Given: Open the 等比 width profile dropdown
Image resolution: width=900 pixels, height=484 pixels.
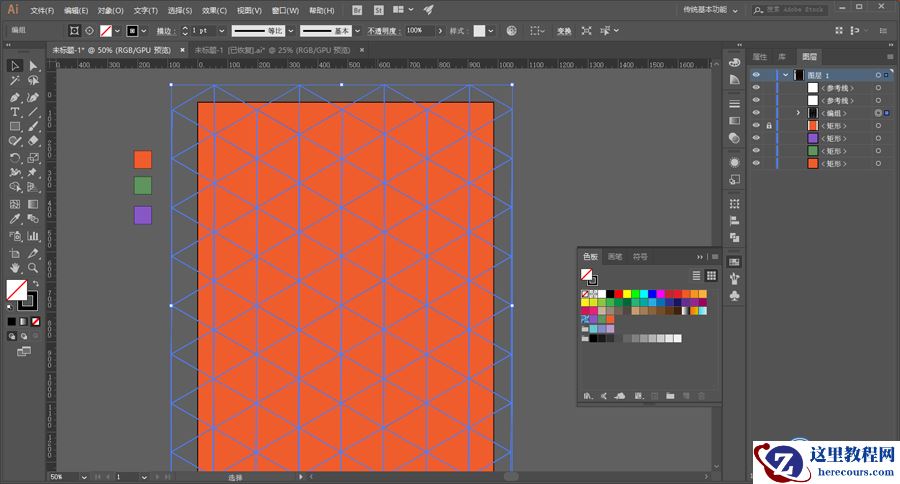Looking at the screenshot, I should coord(291,30).
